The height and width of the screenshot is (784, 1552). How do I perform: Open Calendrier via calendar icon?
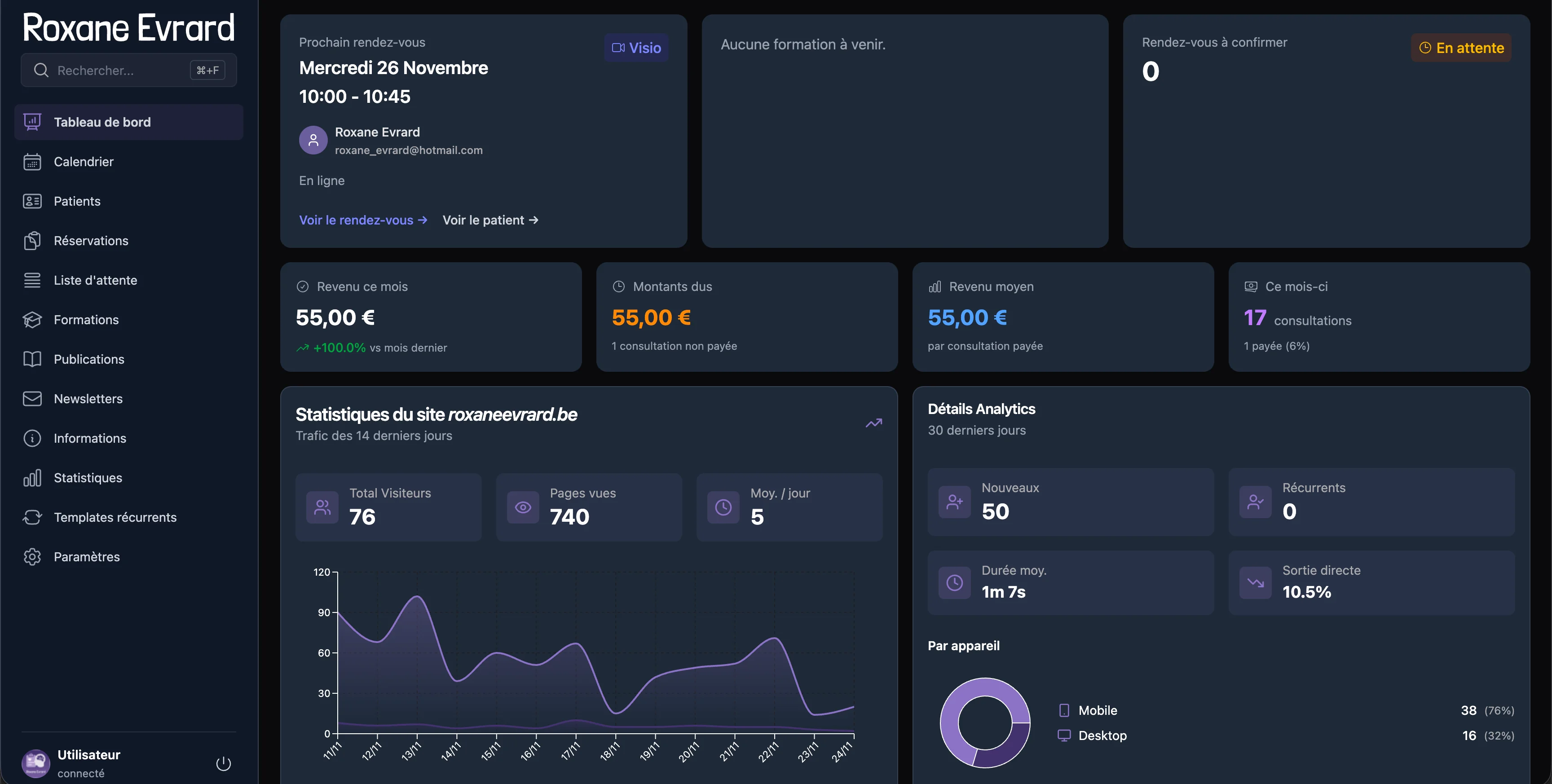(x=32, y=162)
